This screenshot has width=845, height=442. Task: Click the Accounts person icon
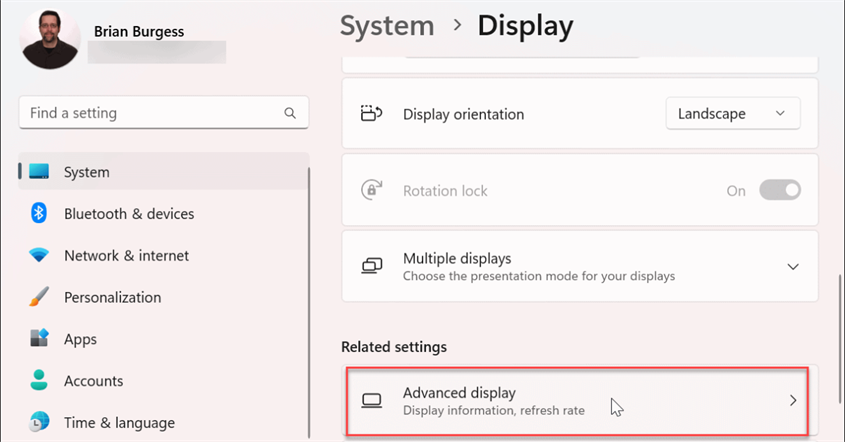coord(39,380)
